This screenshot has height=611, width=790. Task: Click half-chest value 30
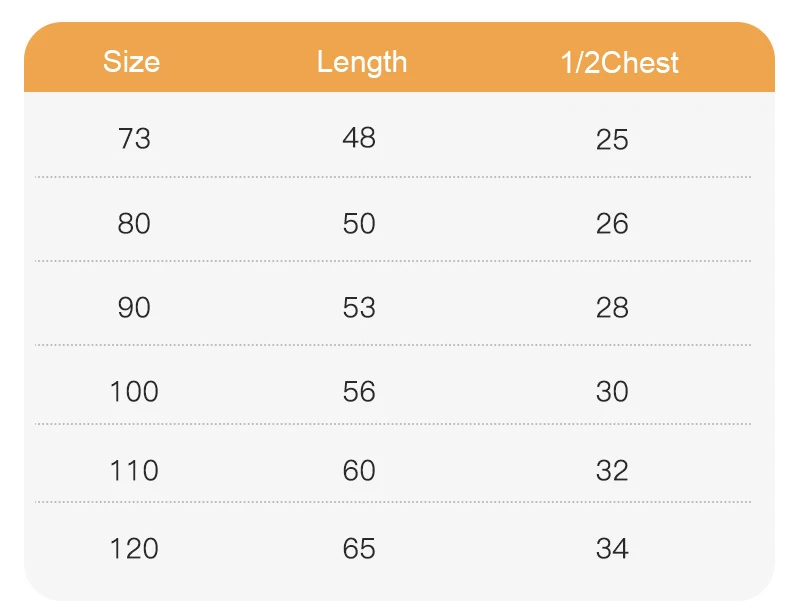(x=612, y=391)
